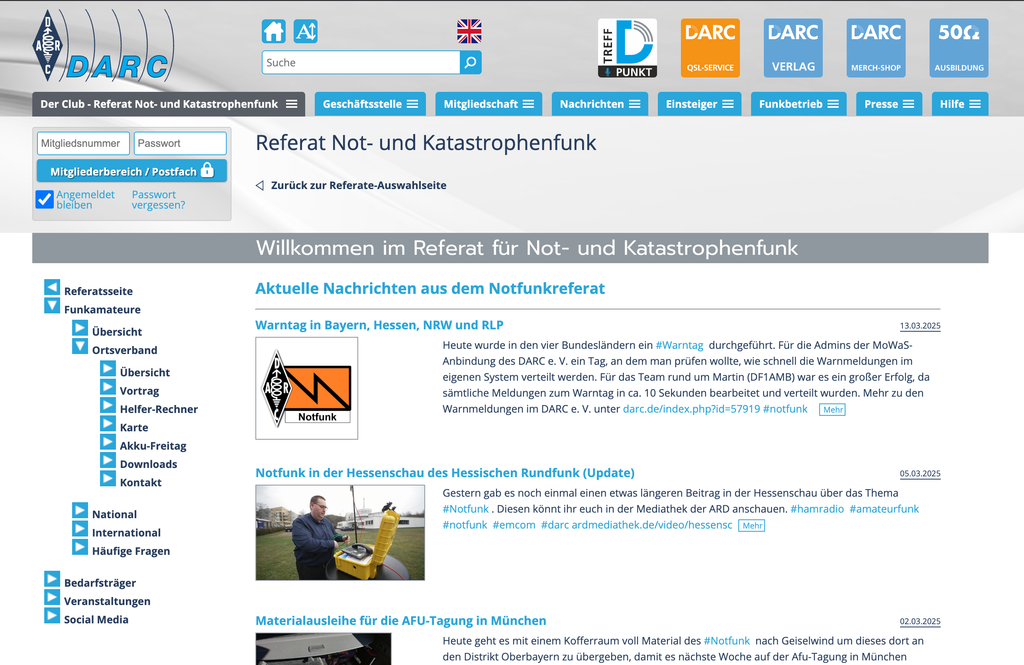The width and height of the screenshot is (1024, 665).
Task: Toggle the Angemeldet bleiben checkbox
Action: (x=45, y=199)
